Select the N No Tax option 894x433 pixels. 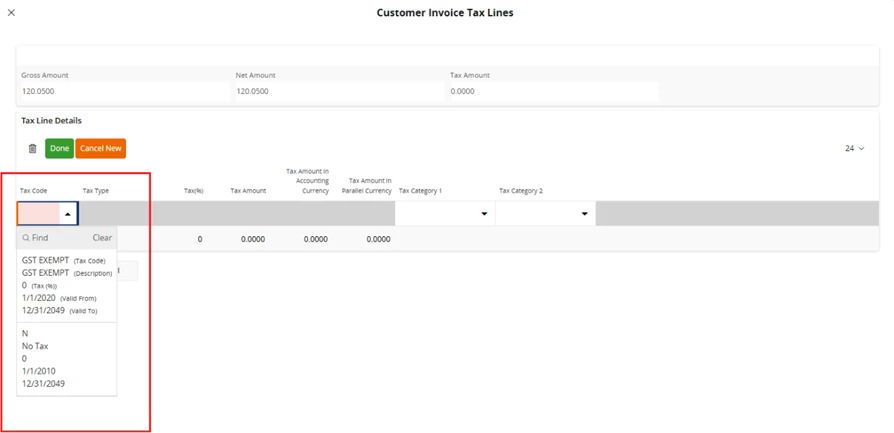click(x=67, y=358)
